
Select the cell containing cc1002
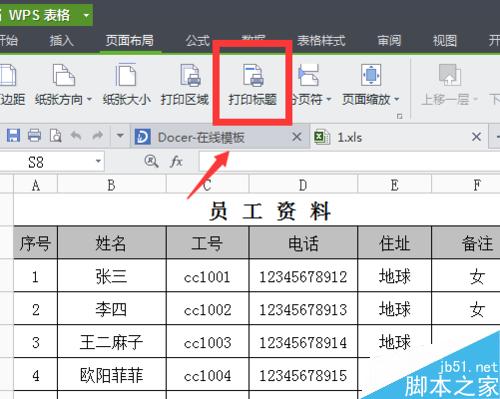point(207,309)
